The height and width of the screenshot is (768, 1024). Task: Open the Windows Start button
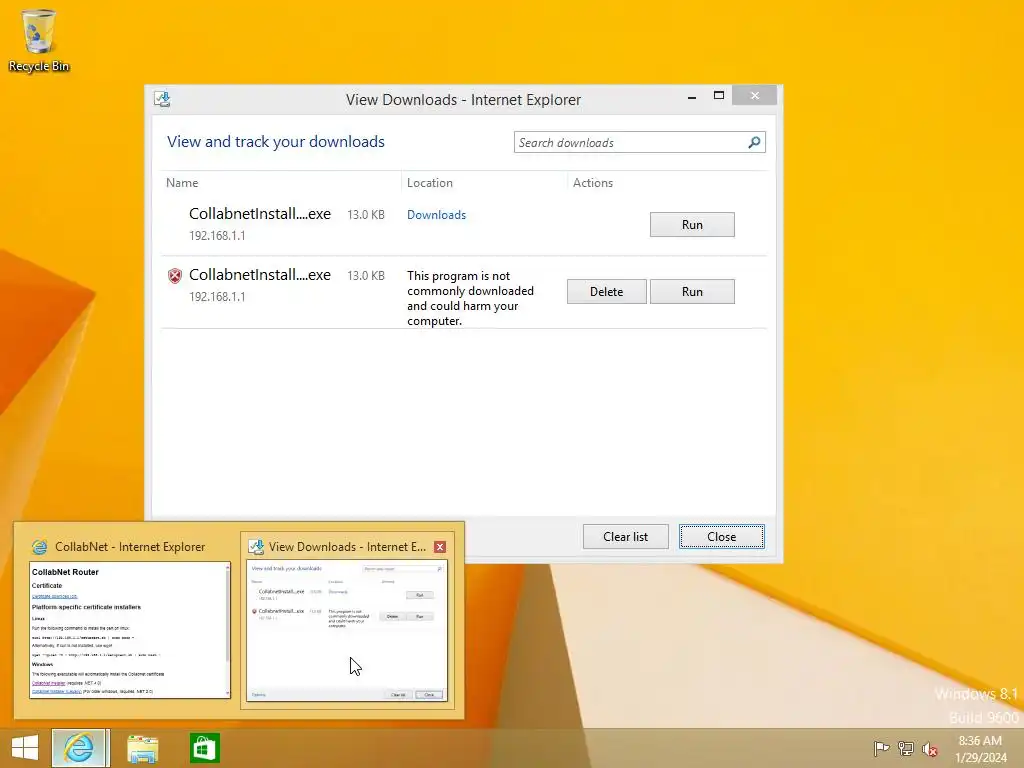tap(25, 748)
